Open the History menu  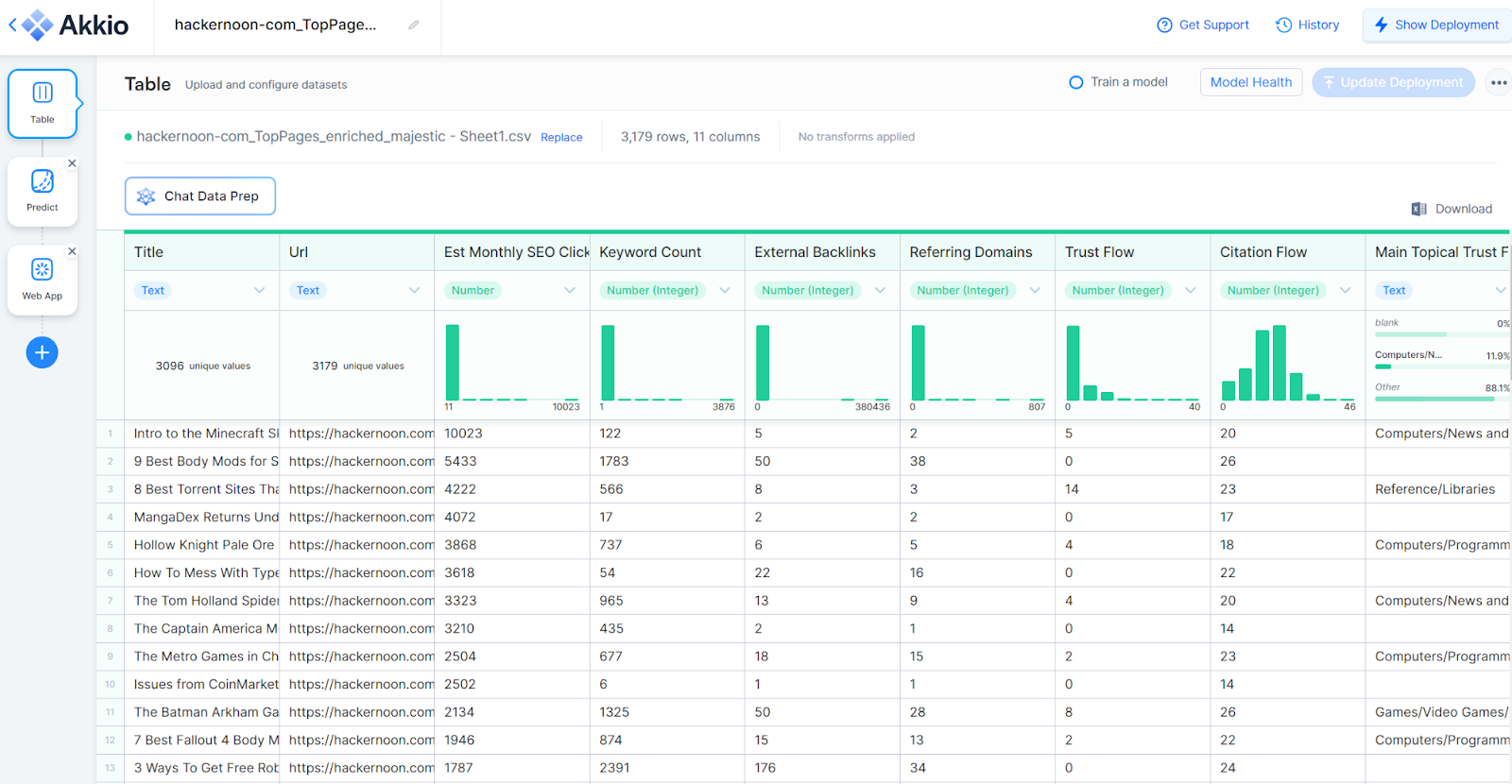pyautogui.click(x=1308, y=26)
